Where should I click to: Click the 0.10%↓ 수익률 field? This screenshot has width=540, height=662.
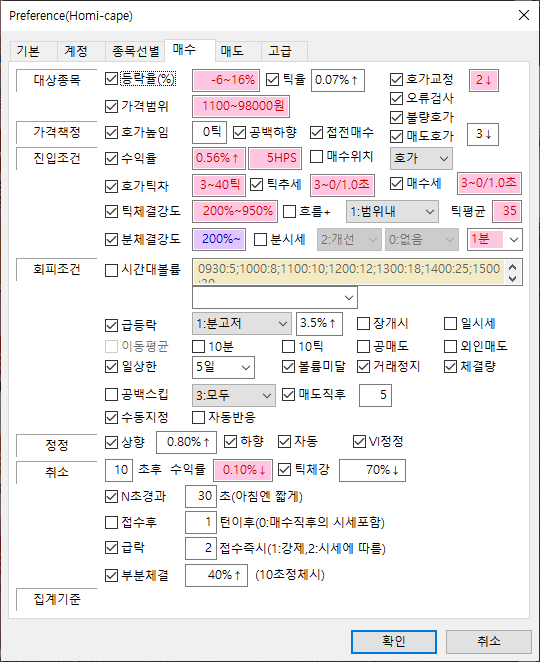tap(243, 470)
